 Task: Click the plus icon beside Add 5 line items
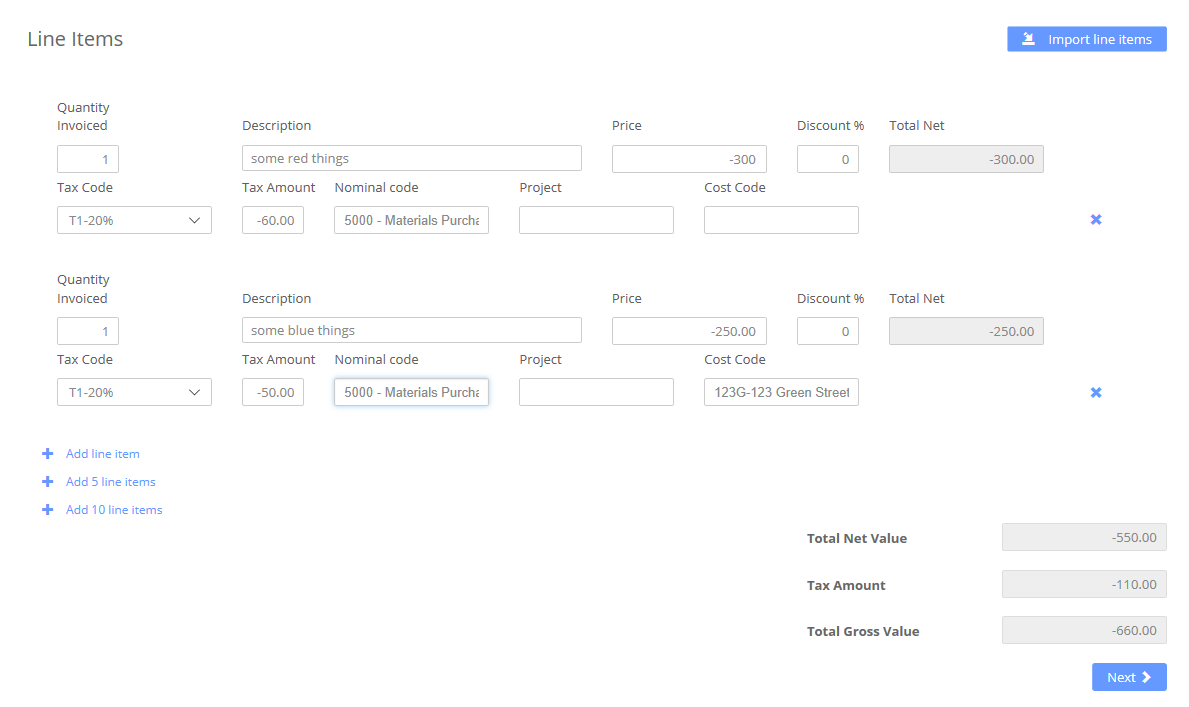[x=48, y=482]
